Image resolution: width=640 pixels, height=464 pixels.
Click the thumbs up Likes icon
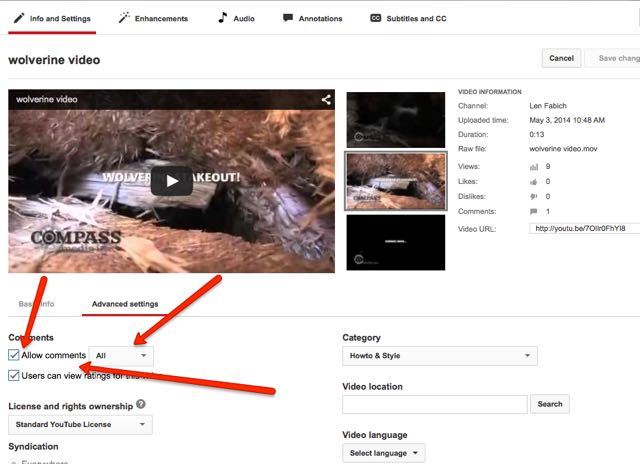pyautogui.click(x=533, y=182)
